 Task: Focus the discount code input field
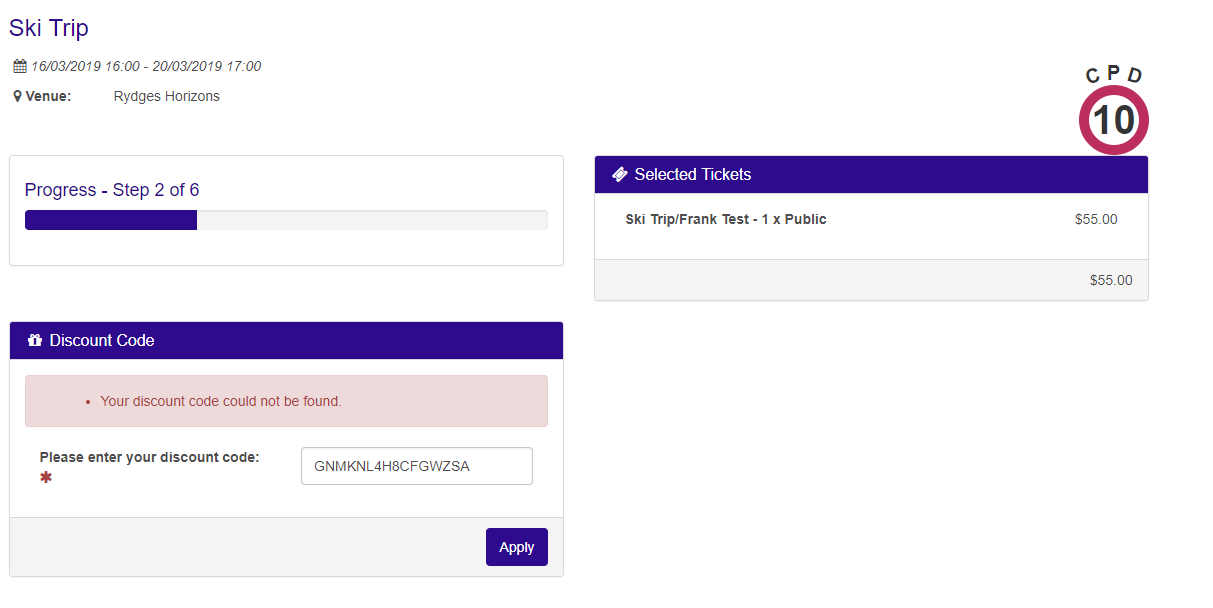416,466
